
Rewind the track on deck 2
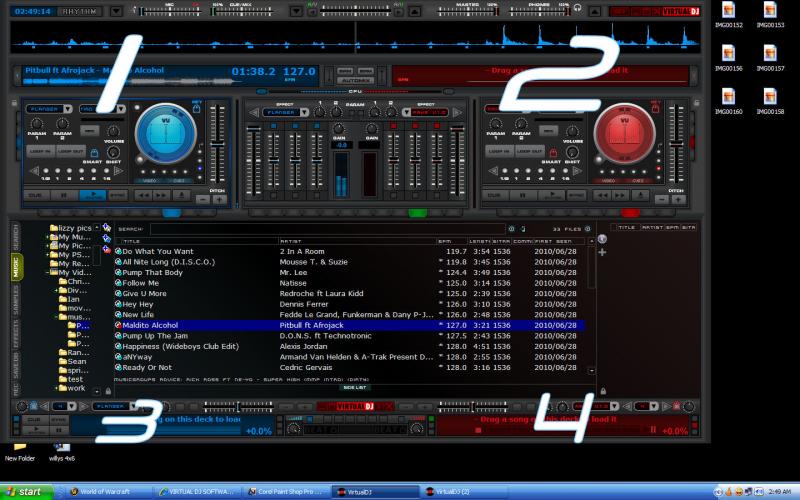point(602,195)
